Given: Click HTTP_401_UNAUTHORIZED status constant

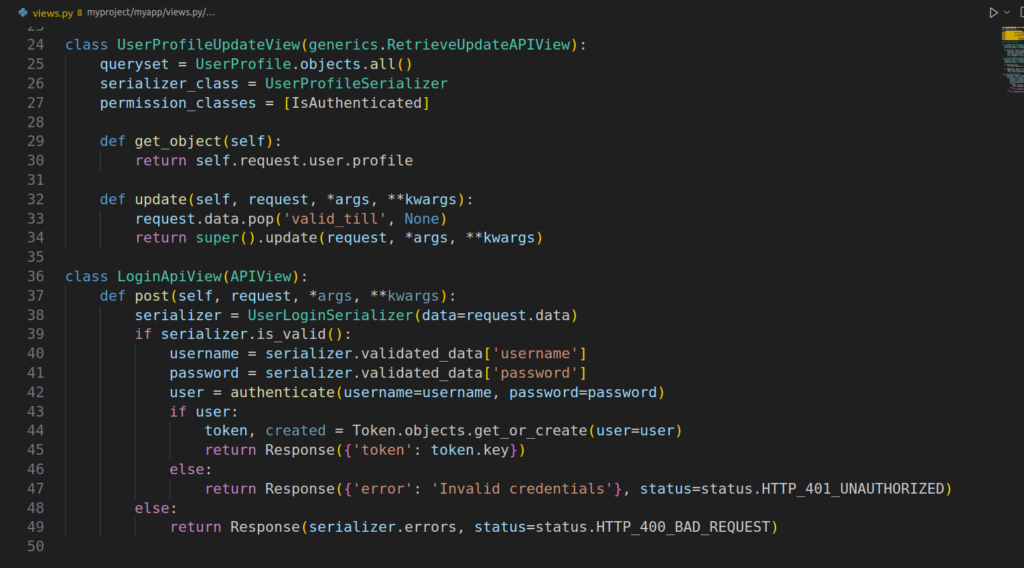Looking at the screenshot, I should [853, 488].
